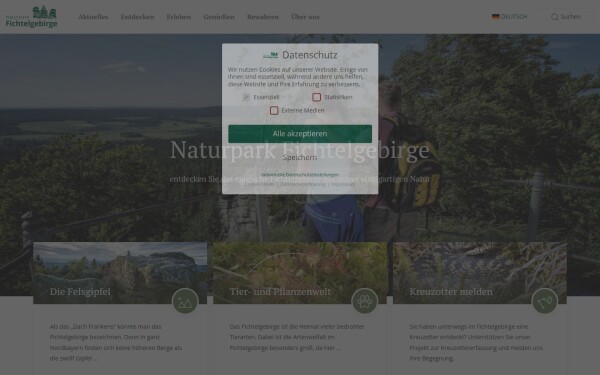Open the Über uns menu
The width and height of the screenshot is (600, 375).
(305, 17)
